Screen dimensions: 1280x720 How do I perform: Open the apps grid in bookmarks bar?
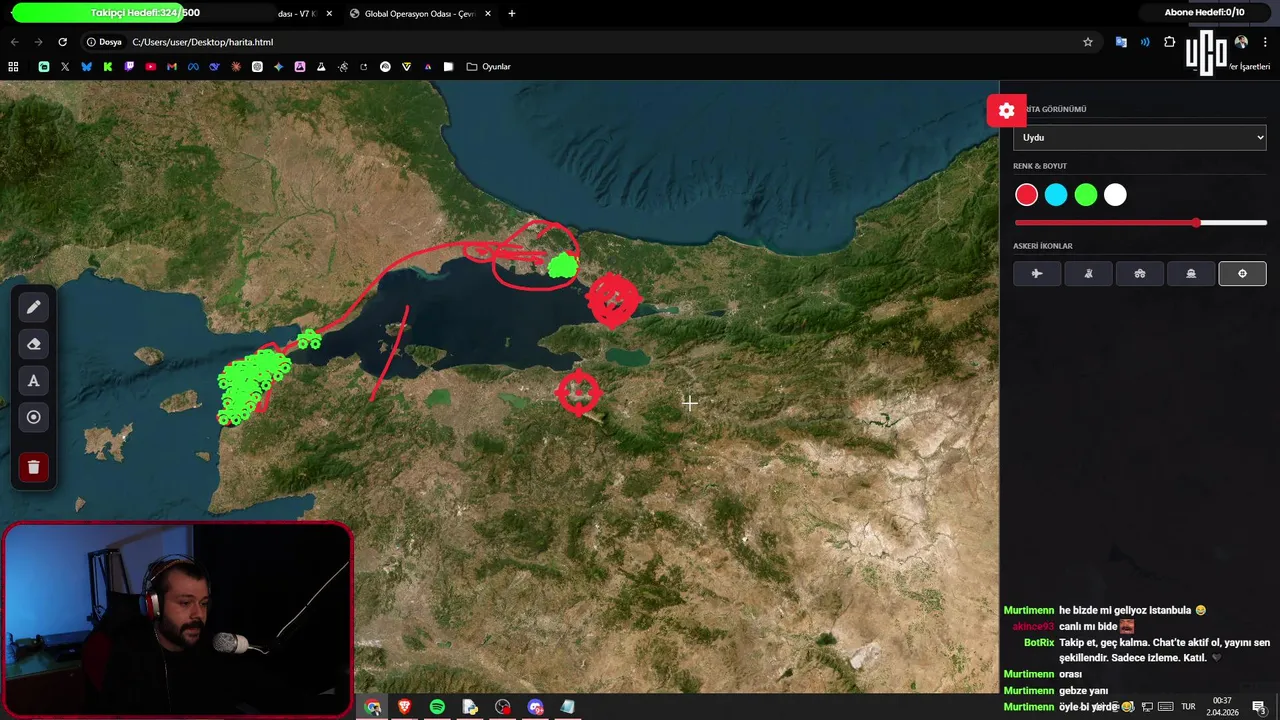13,67
